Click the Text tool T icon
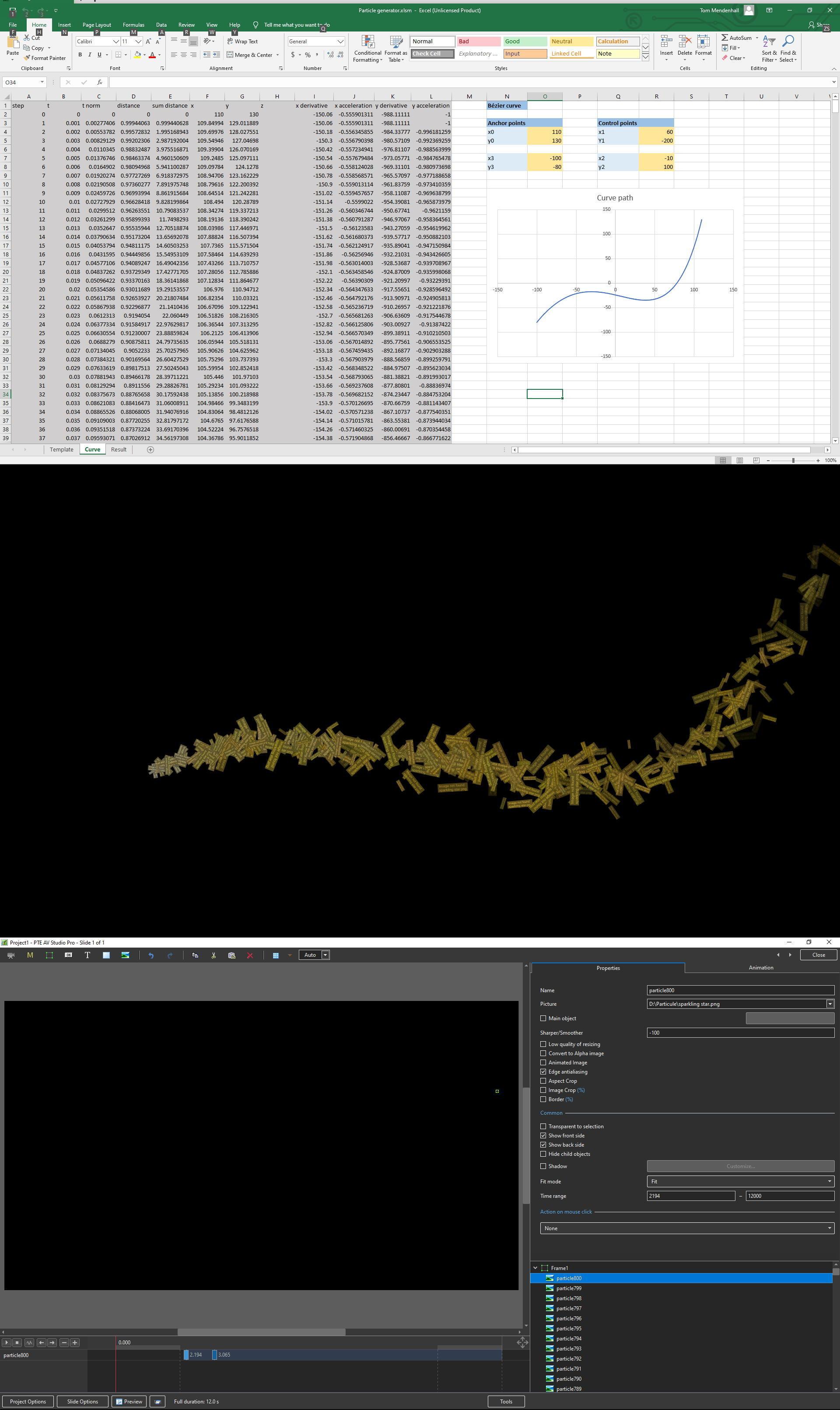Viewport: 840px width, 1410px height. (87, 955)
